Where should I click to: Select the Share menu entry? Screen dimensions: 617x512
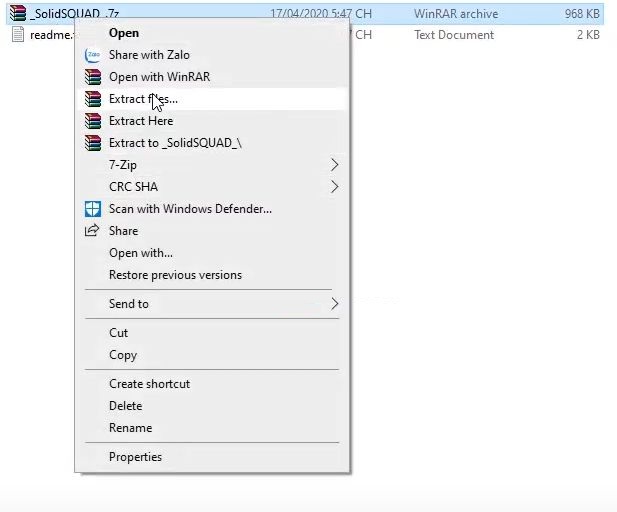(x=211, y=231)
